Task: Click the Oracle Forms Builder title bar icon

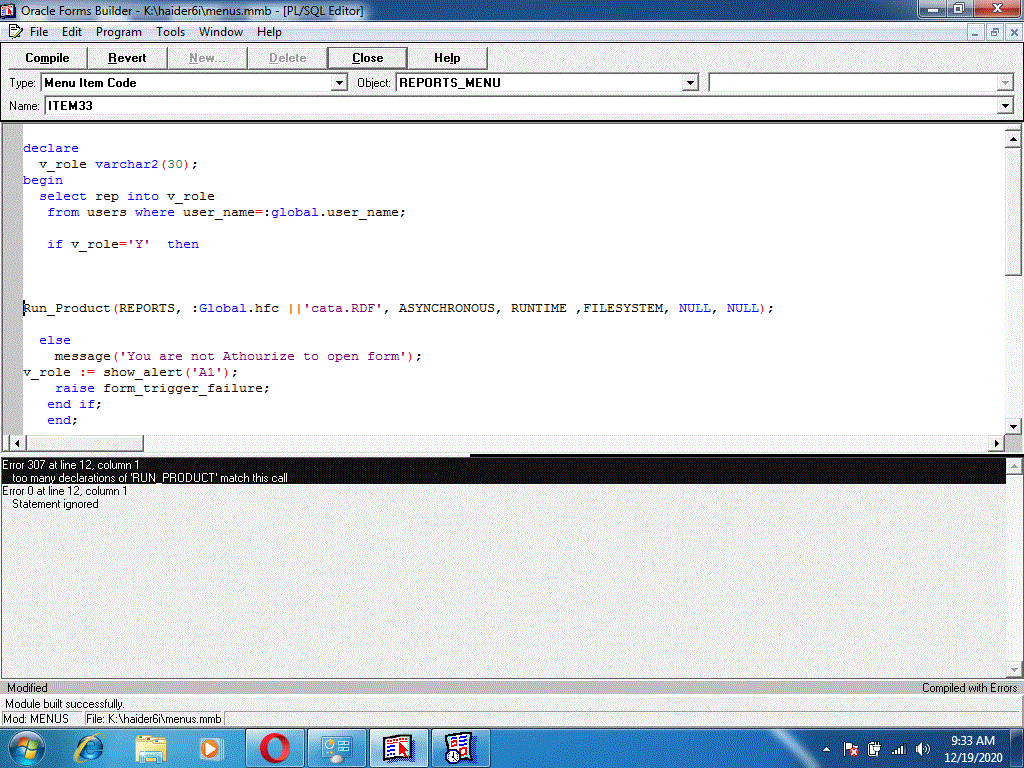Action: coord(8,10)
